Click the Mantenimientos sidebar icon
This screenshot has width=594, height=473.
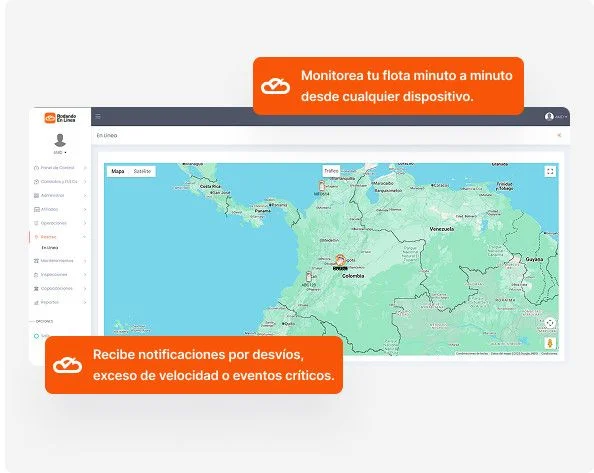(x=36, y=261)
